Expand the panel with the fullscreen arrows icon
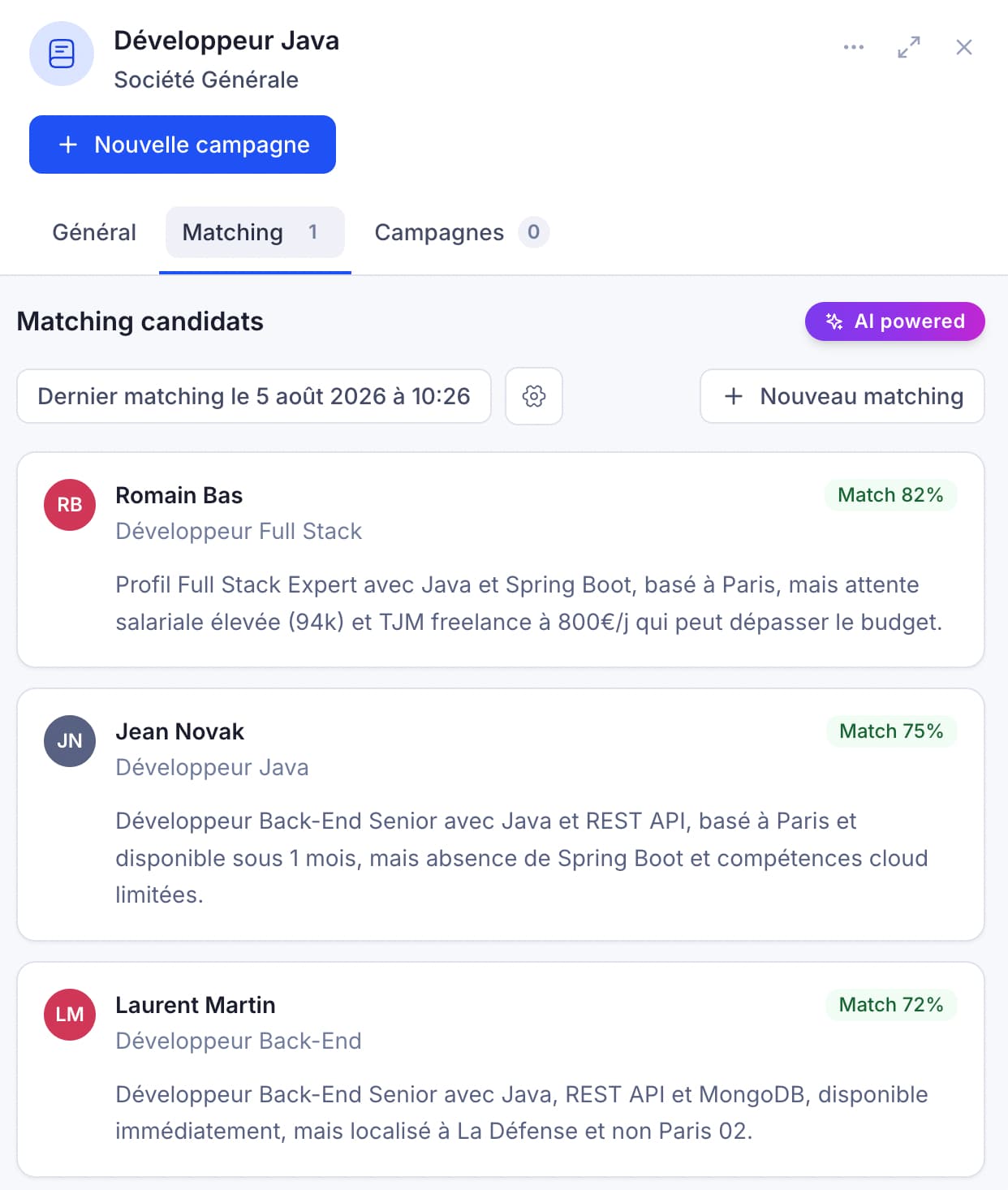1008x1190 pixels. coord(908,47)
